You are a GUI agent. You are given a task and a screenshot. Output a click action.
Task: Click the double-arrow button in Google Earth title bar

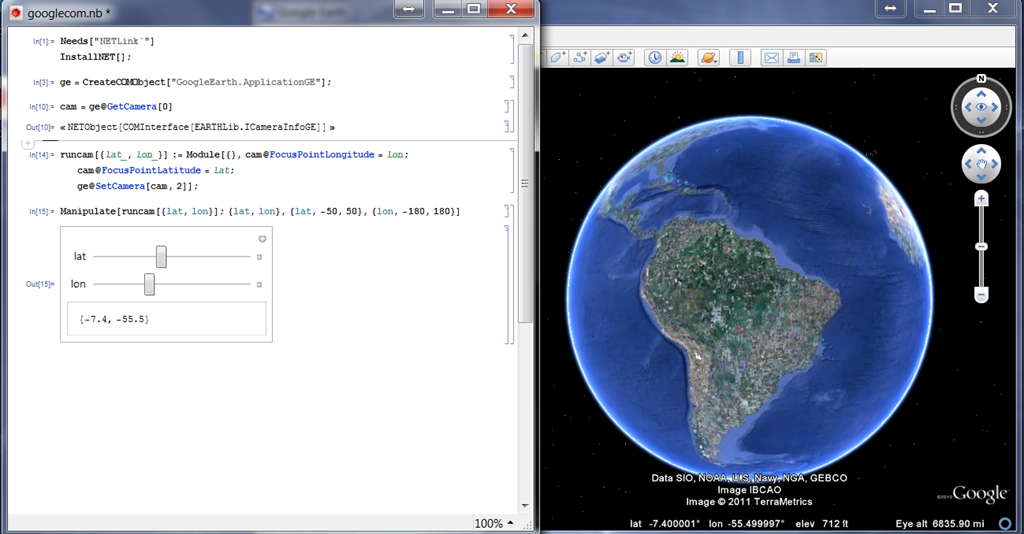pyautogui.click(x=890, y=8)
